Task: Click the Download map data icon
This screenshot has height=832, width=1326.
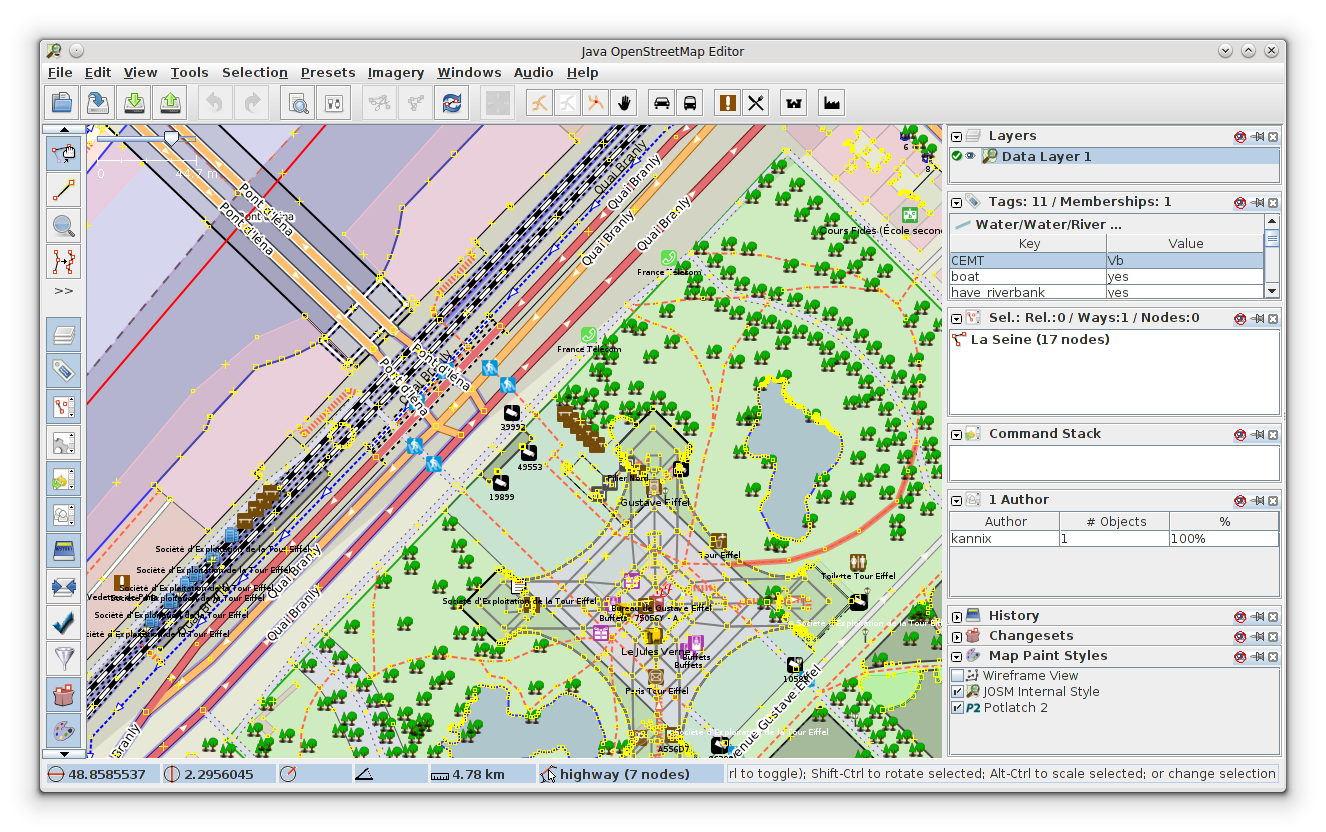Action: pyautogui.click(x=133, y=102)
